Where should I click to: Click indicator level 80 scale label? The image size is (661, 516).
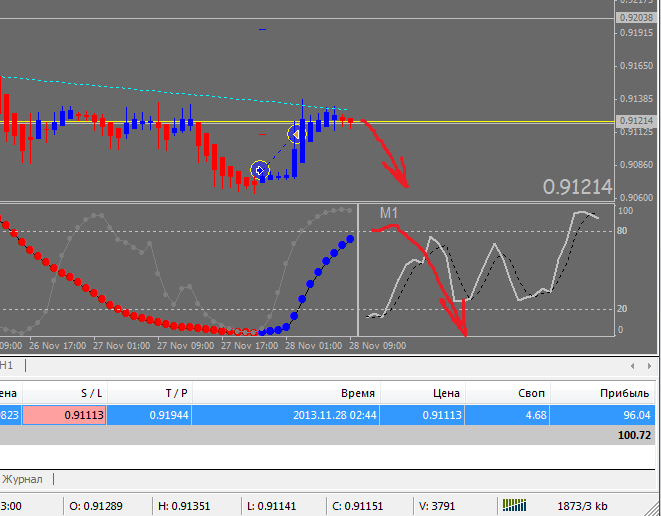(622, 231)
